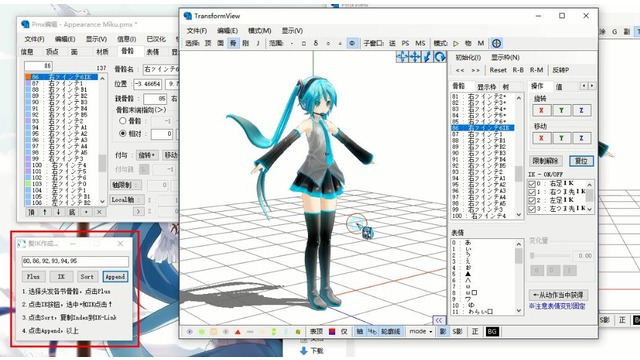Click the red triangle bottom toolbar icon

(x=238, y=332)
